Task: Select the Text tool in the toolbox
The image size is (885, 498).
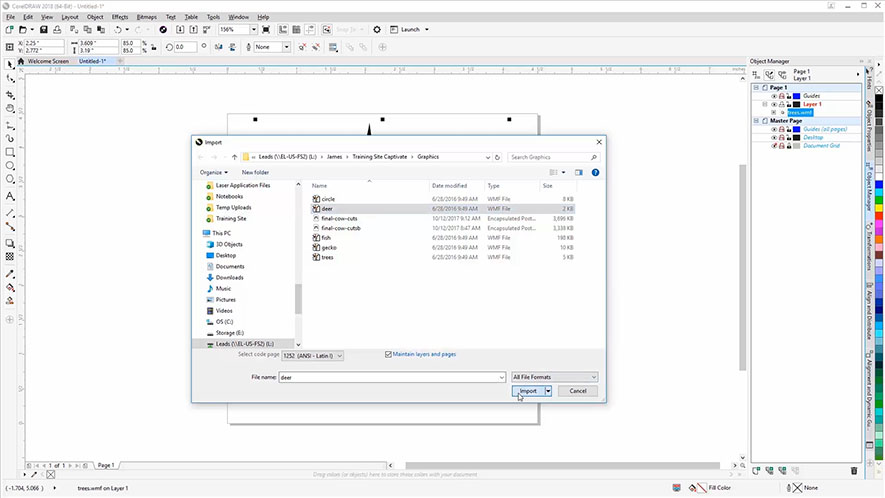Action: click(10, 197)
